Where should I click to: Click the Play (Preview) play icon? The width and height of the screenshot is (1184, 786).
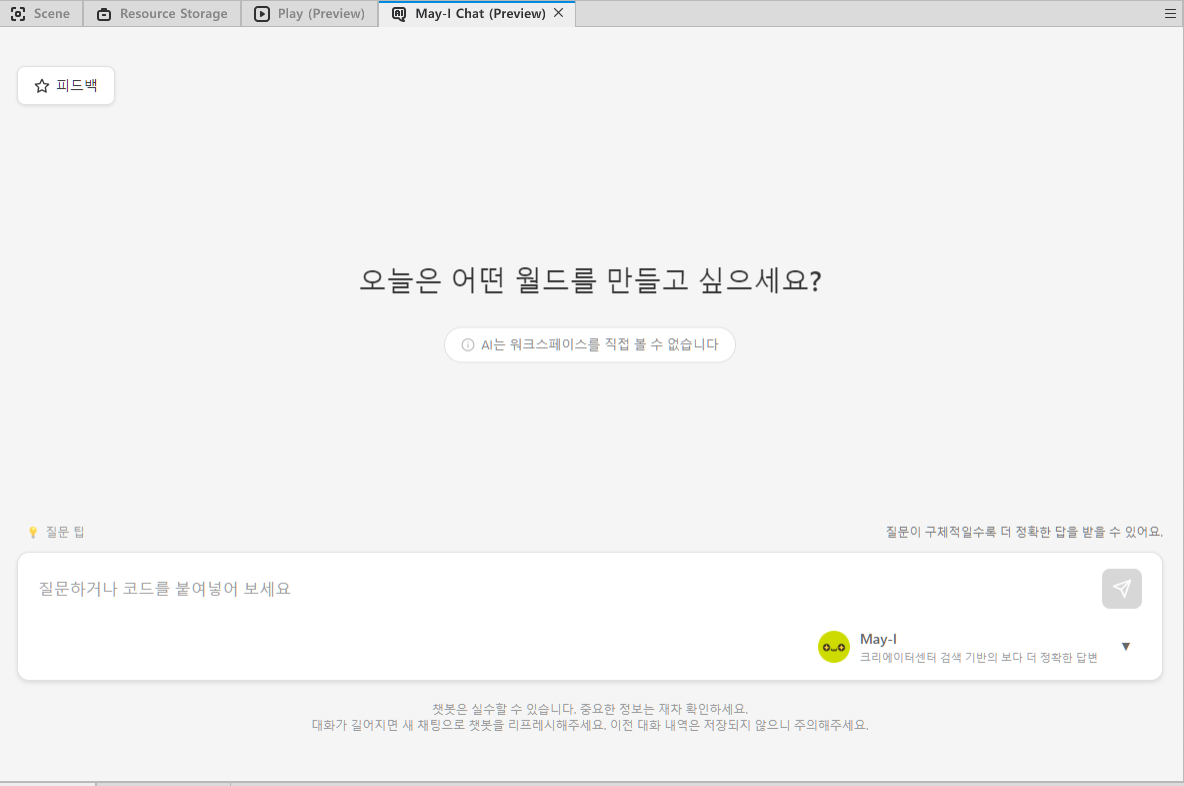261,14
